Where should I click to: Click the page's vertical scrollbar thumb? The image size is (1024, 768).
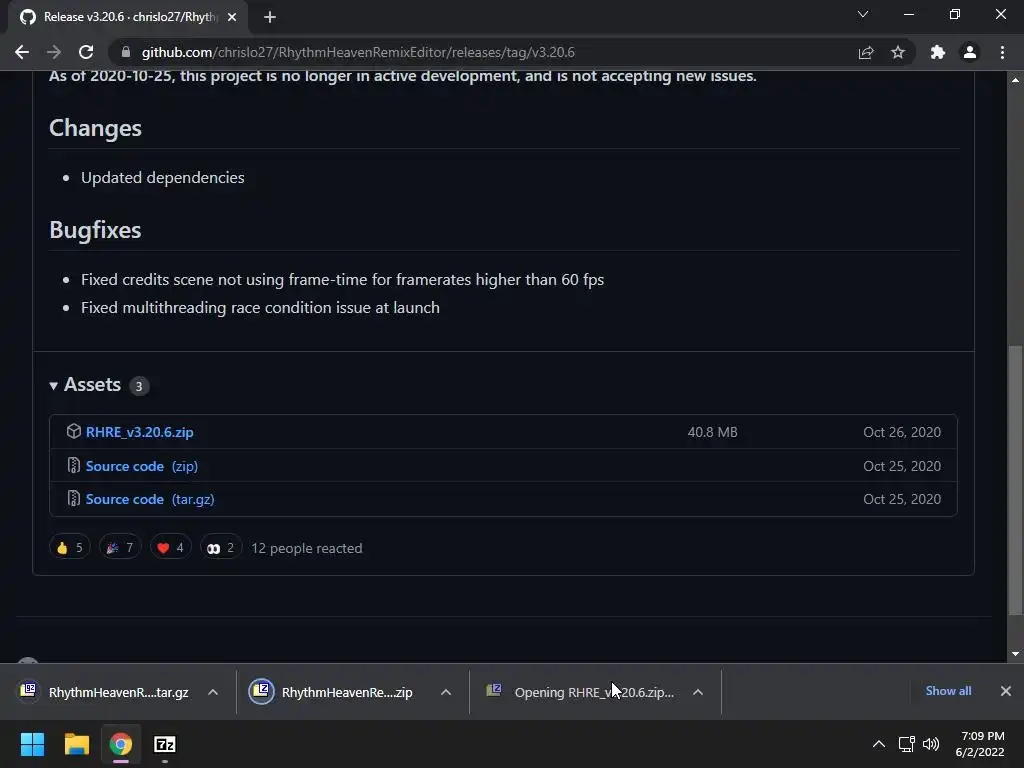(x=1016, y=480)
